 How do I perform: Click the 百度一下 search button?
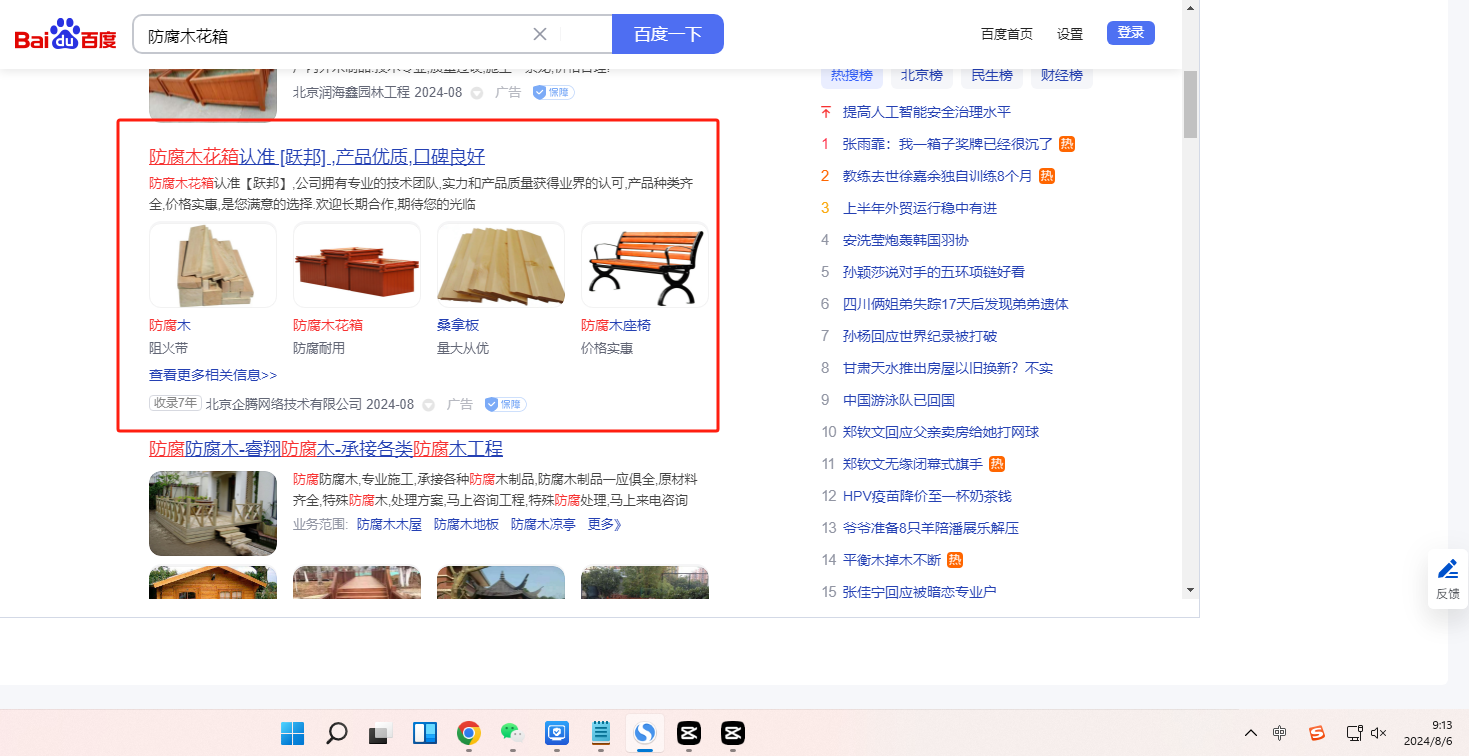[x=668, y=34]
